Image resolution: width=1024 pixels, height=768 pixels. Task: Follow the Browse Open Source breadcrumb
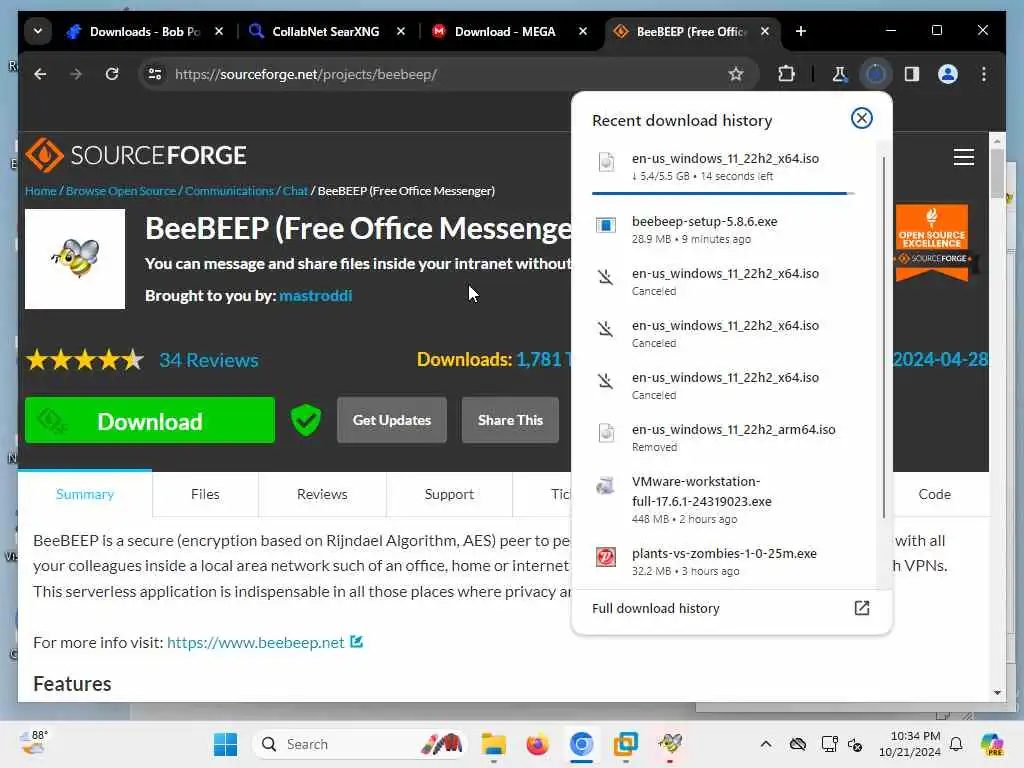tap(121, 191)
